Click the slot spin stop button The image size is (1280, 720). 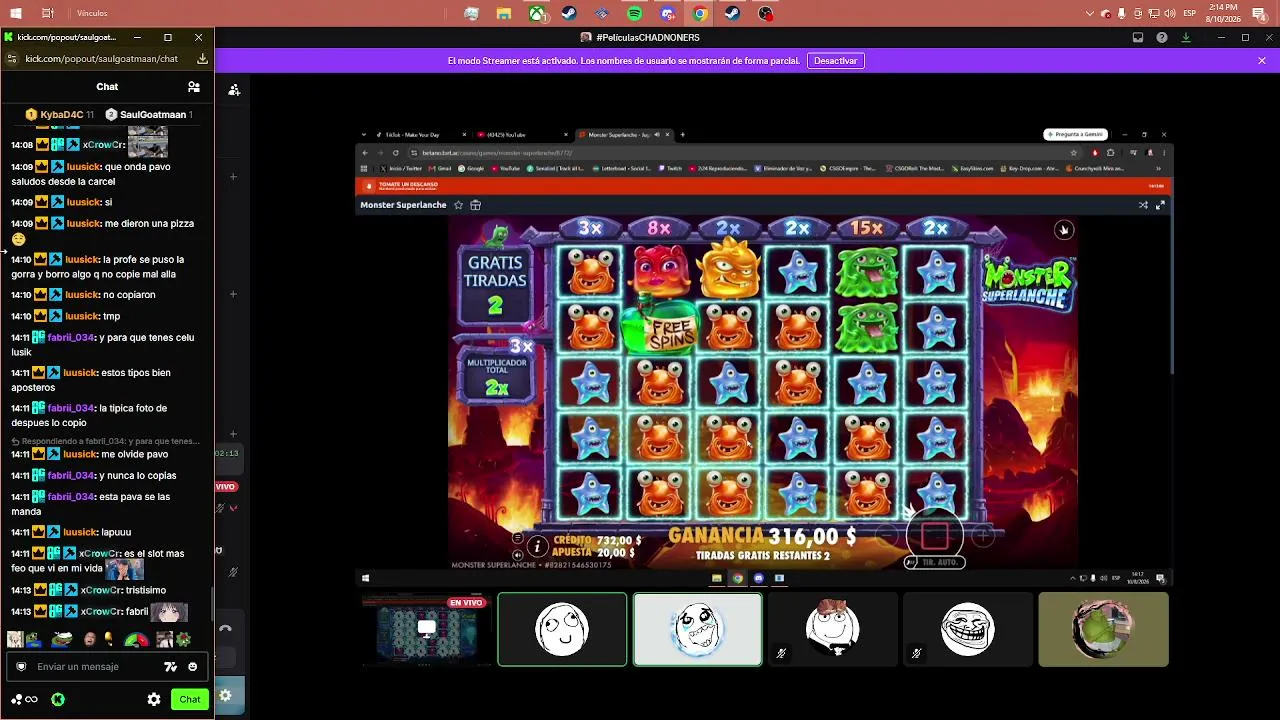pyautogui.click(x=934, y=536)
